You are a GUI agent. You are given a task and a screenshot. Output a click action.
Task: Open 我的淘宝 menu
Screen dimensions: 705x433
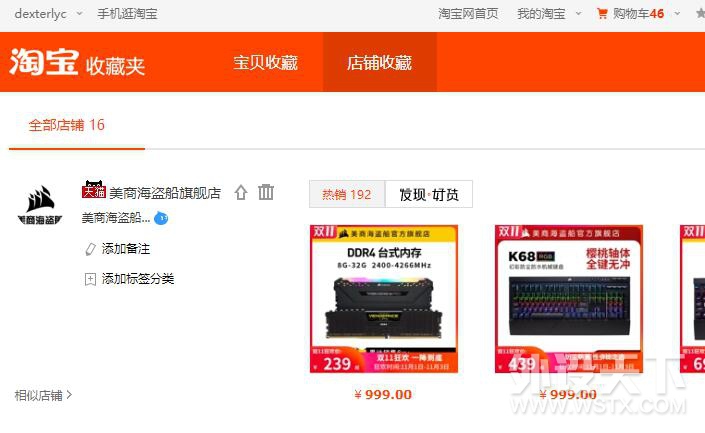coord(541,14)
